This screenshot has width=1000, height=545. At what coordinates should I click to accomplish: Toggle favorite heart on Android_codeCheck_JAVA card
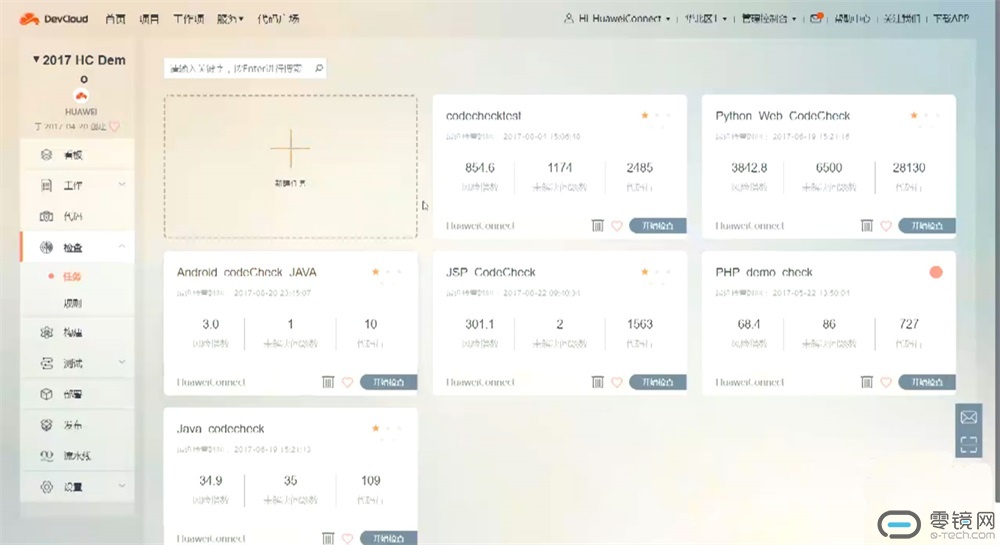coord(348,382)
